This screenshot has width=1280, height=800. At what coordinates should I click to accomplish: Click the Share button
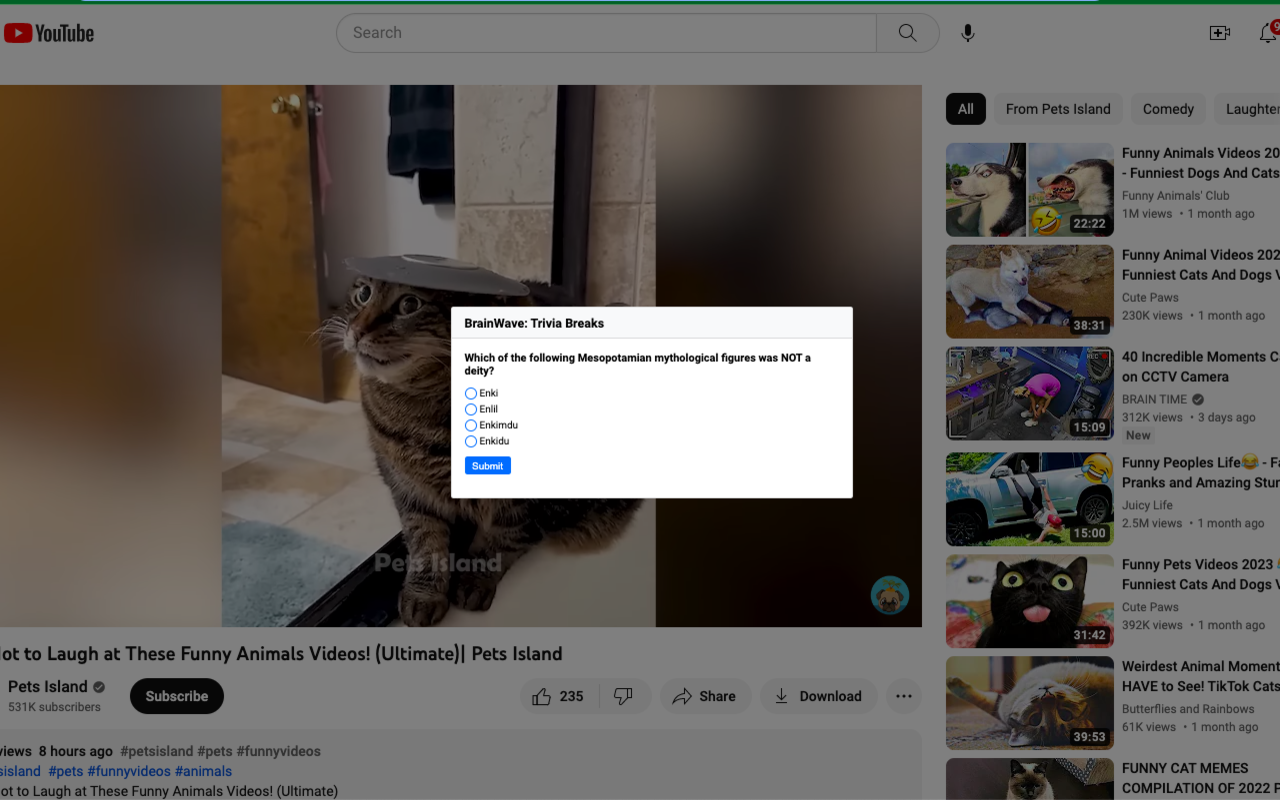pyautogui.click(x=704, y=696)
